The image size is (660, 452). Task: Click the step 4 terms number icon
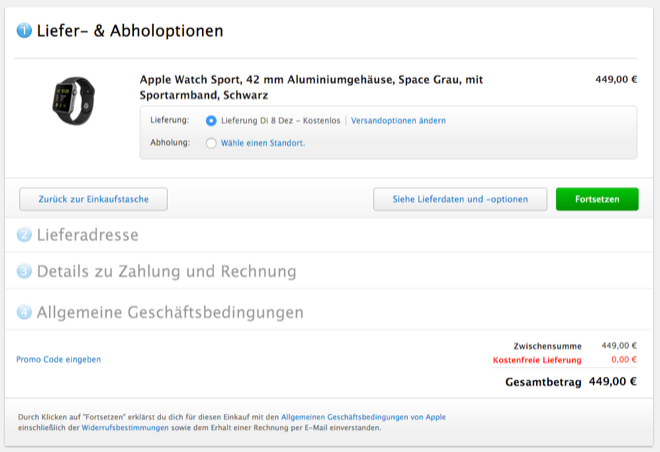pyautogui.click(x=25, y=313)
